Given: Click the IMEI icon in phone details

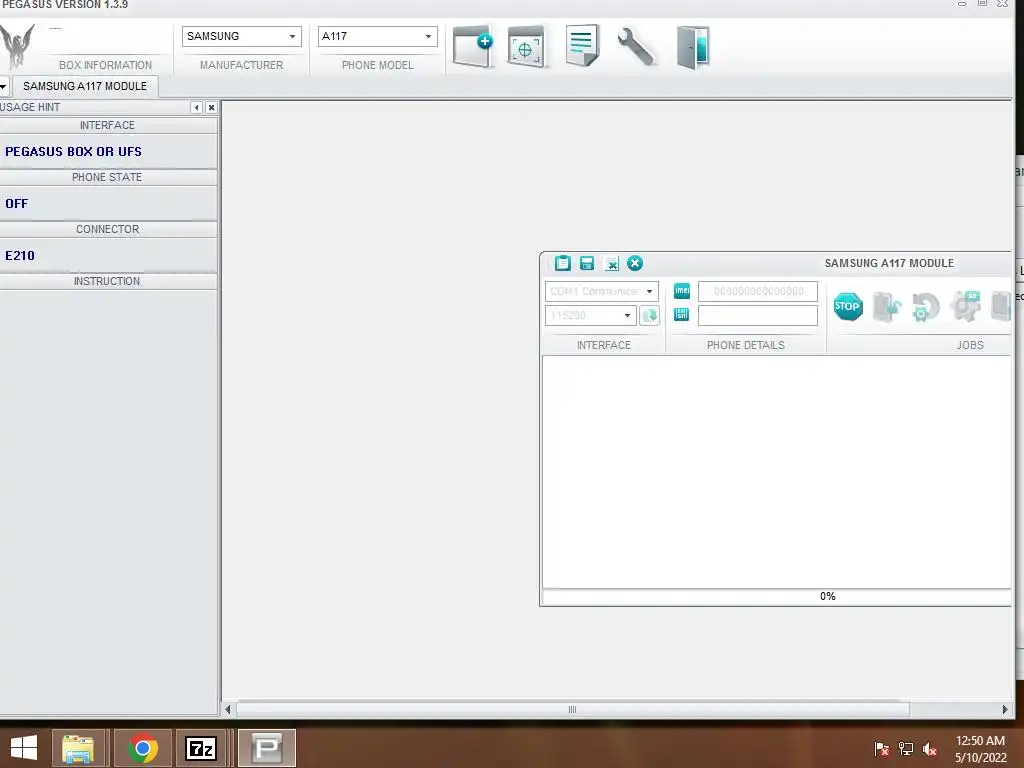Looking at the screenshot, I should pos(682,291).
